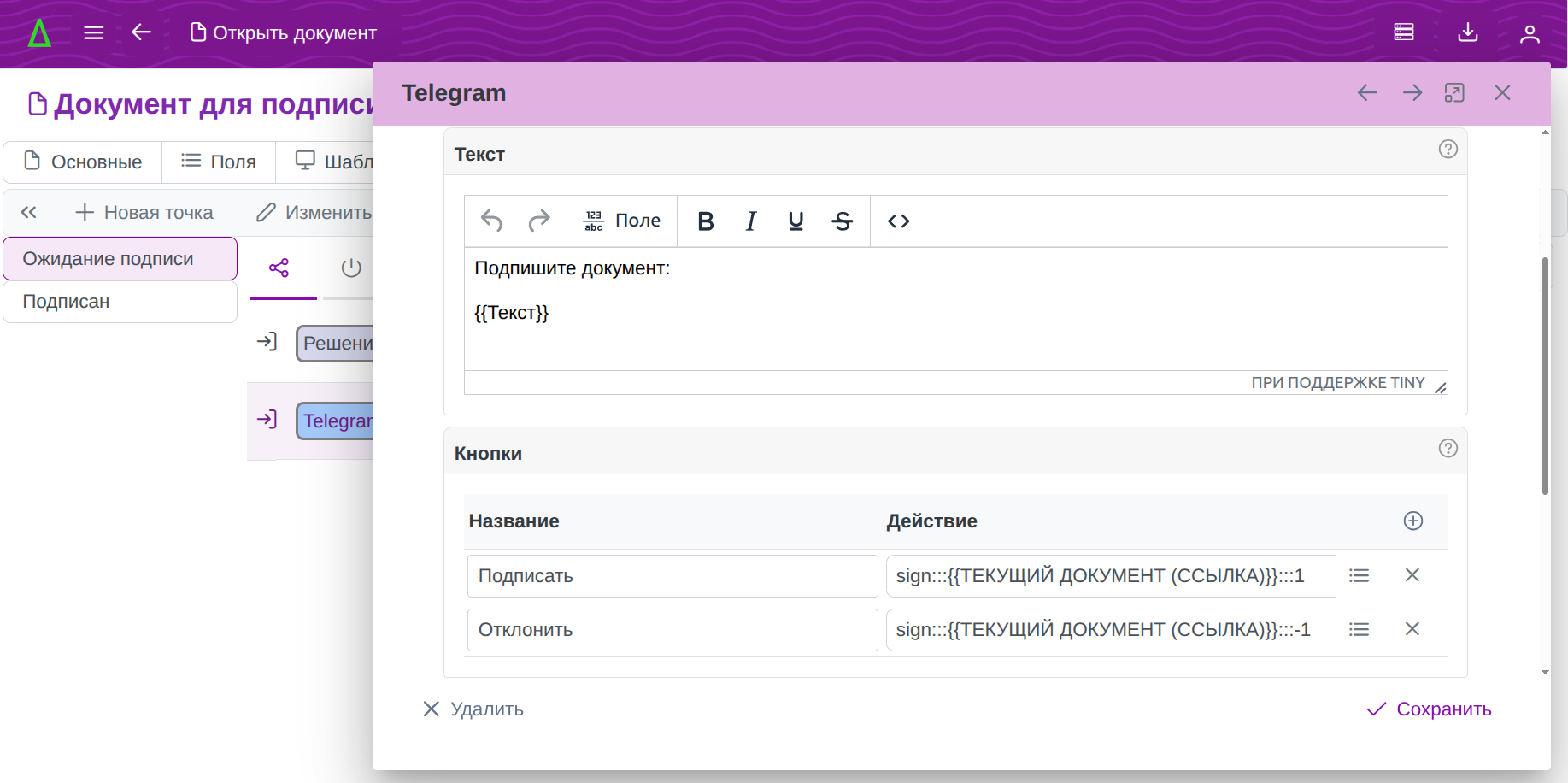The height and width of the screenshot is (783, 1568).
Task: Click Удалить to delete the action
Action: pyautogui.click(x=473, y=709)
